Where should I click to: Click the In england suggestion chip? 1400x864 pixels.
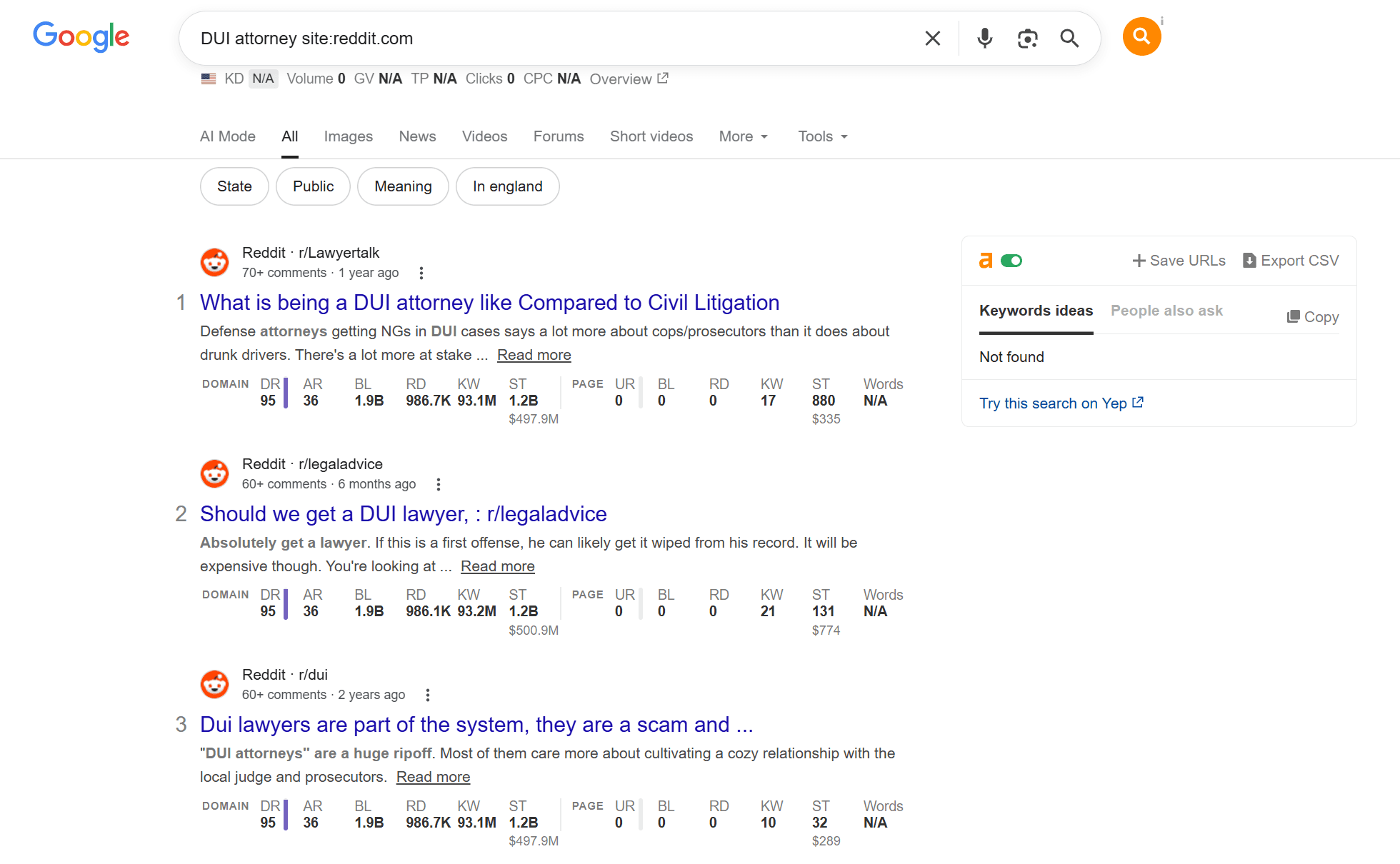point(508,186)
